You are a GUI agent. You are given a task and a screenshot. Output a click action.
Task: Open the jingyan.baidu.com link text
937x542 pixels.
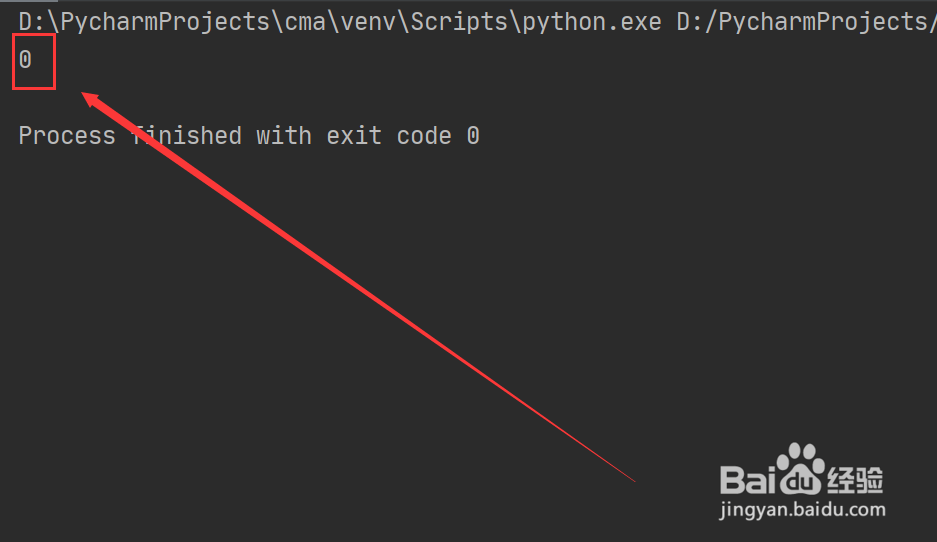[x=802, y=510]
